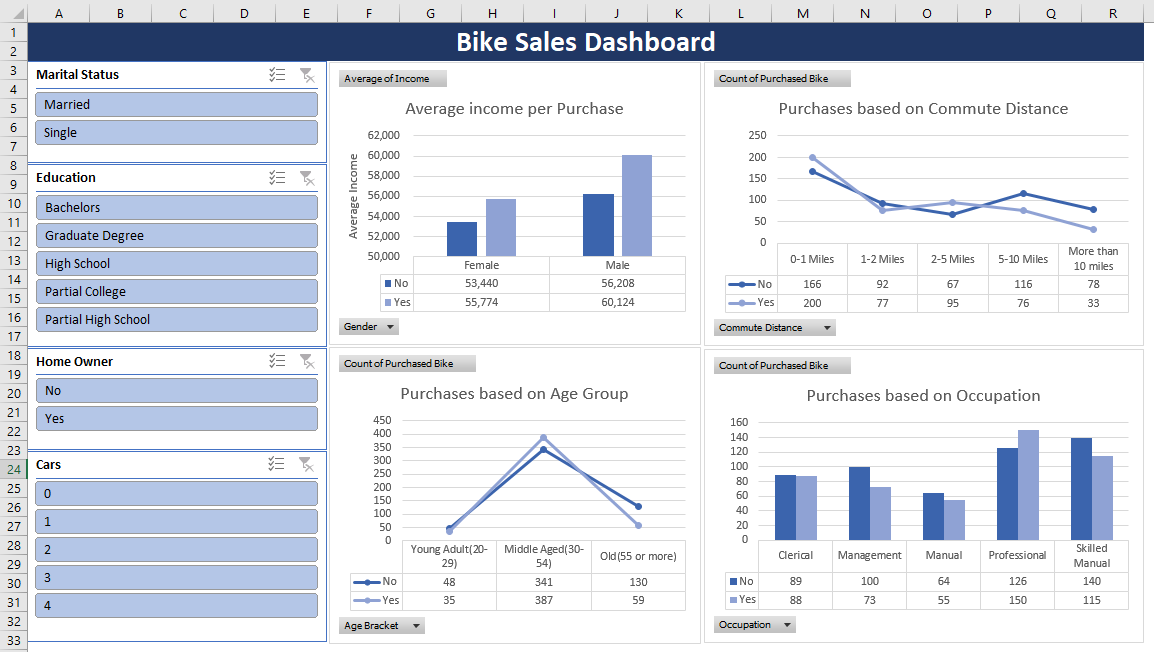
Task: Toggle Yes in the Home Owner slicer
Action: click(x=176, y=418)
